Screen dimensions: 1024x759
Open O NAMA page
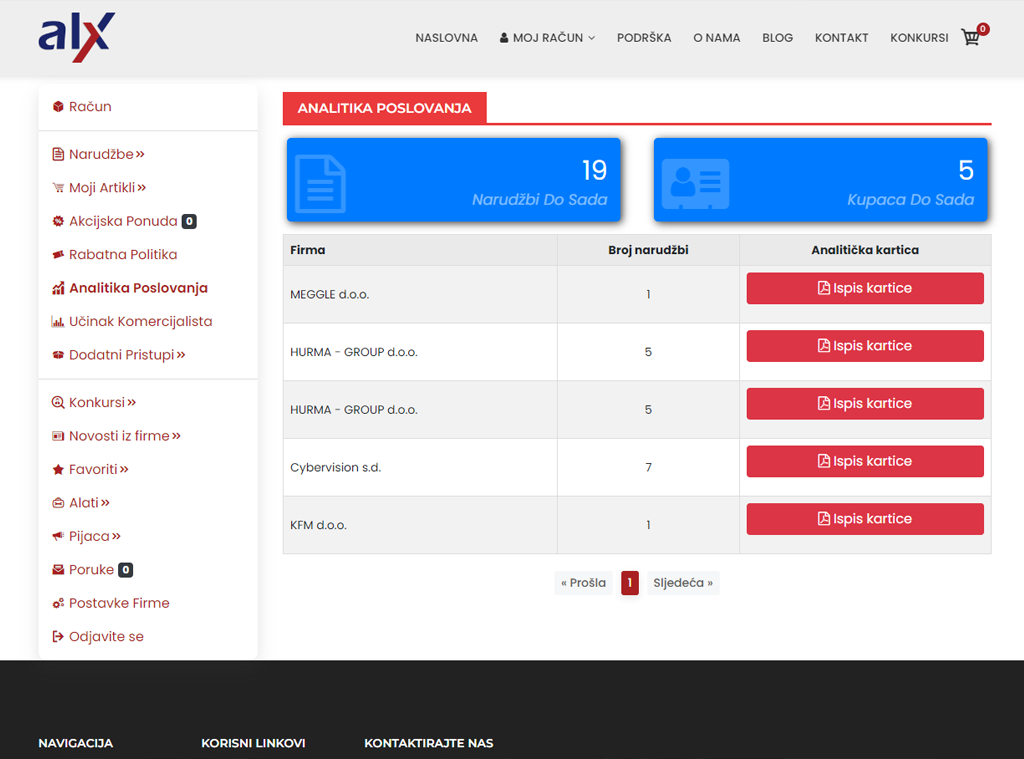click(716, 38)
